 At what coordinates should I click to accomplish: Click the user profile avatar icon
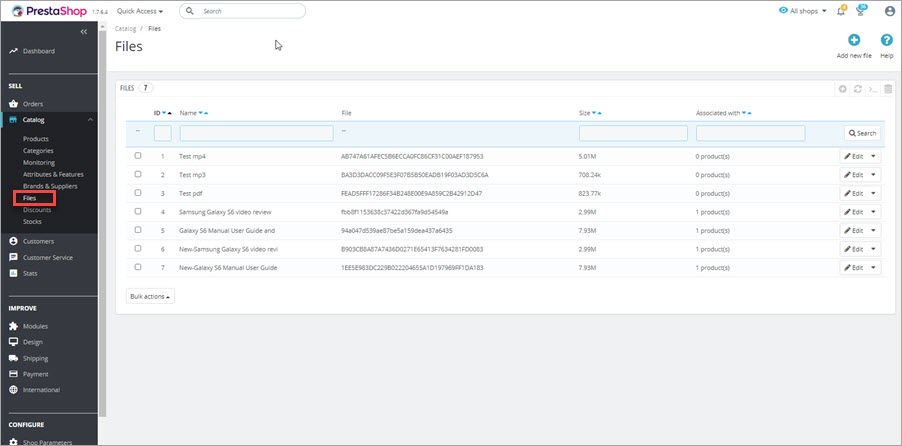[x=889, y=11]
